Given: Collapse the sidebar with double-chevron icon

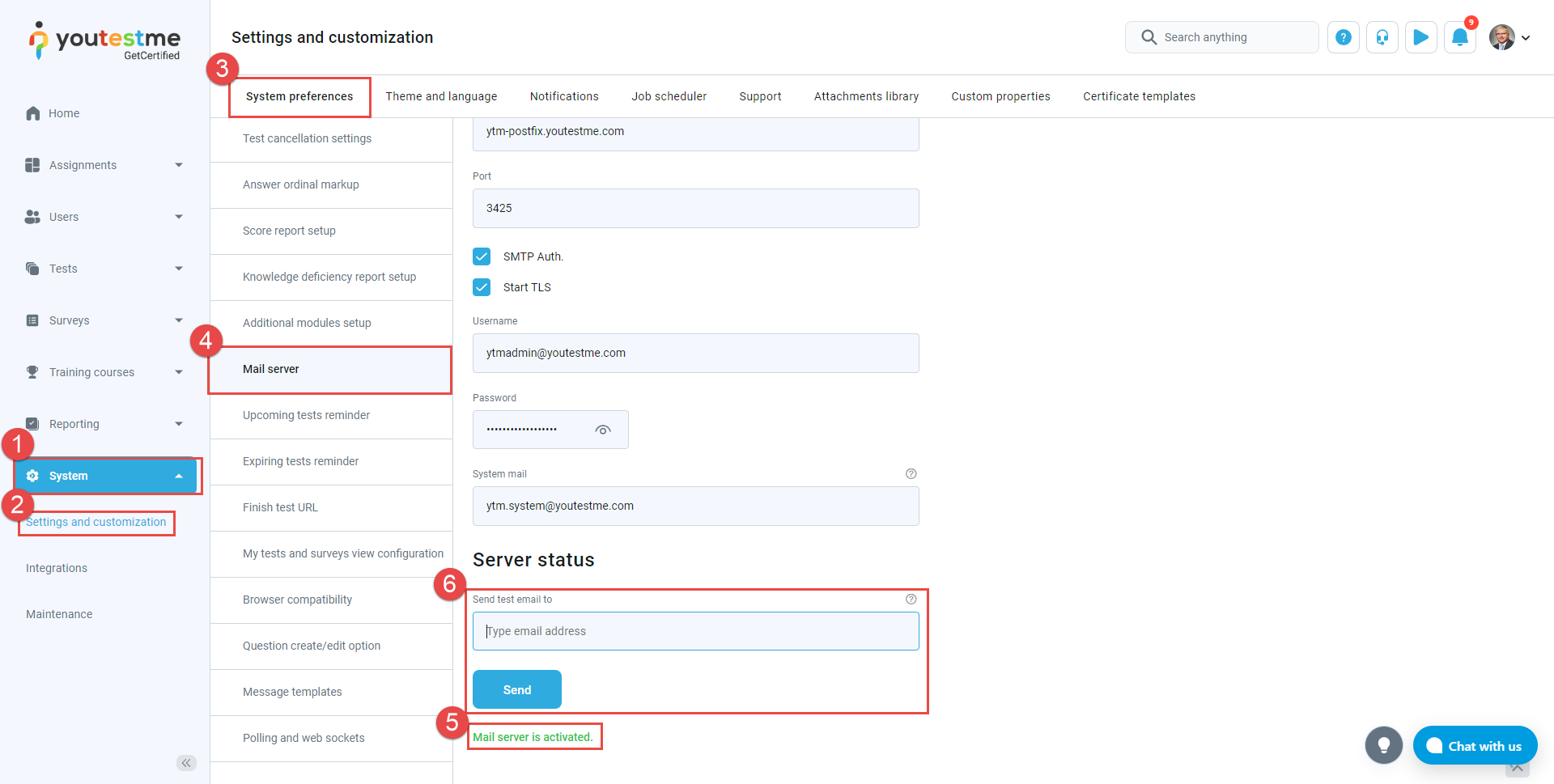Looking at the screenshot, I should tap(186, 763).
